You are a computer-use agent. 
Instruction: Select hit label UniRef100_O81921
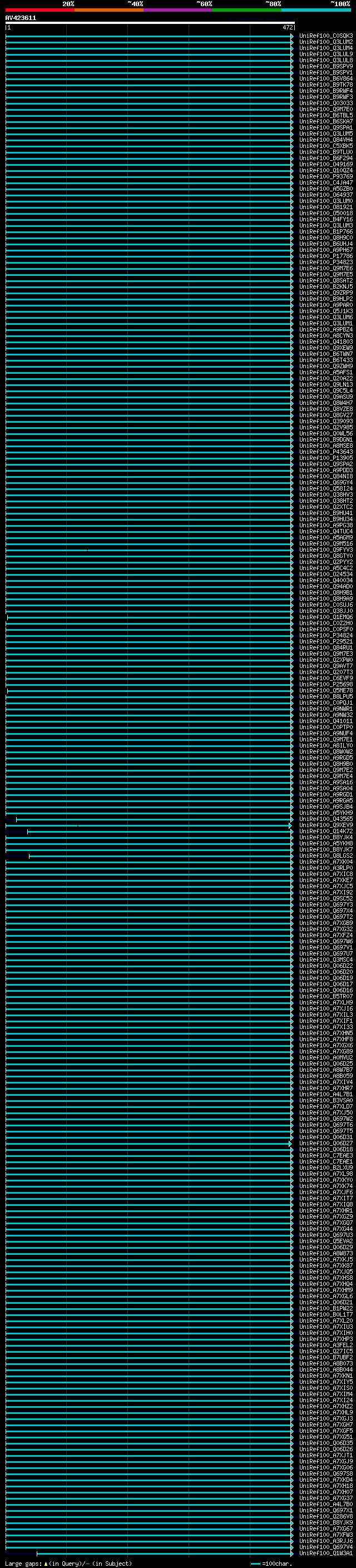326,207
